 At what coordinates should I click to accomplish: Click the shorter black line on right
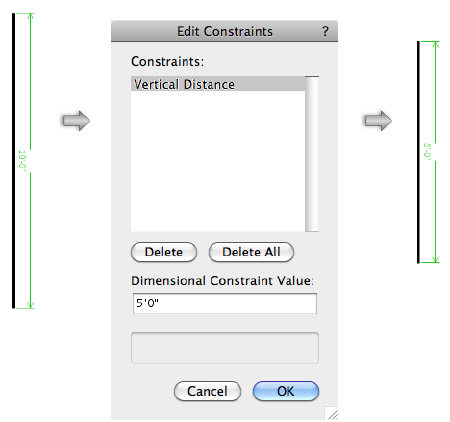pos(418,152)
